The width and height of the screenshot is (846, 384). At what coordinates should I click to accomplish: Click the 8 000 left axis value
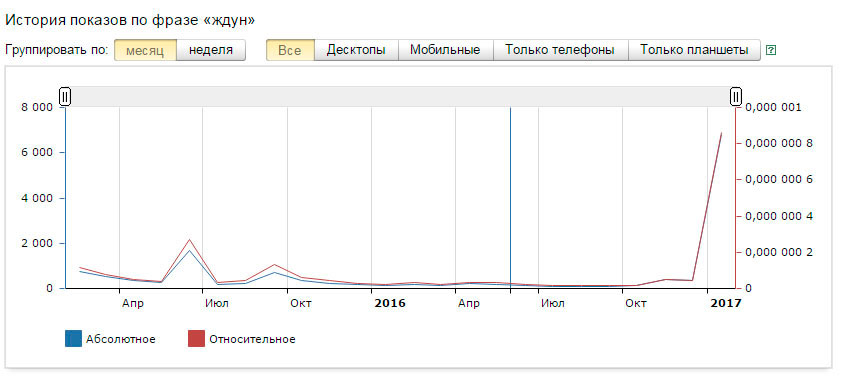pos(37,107)
